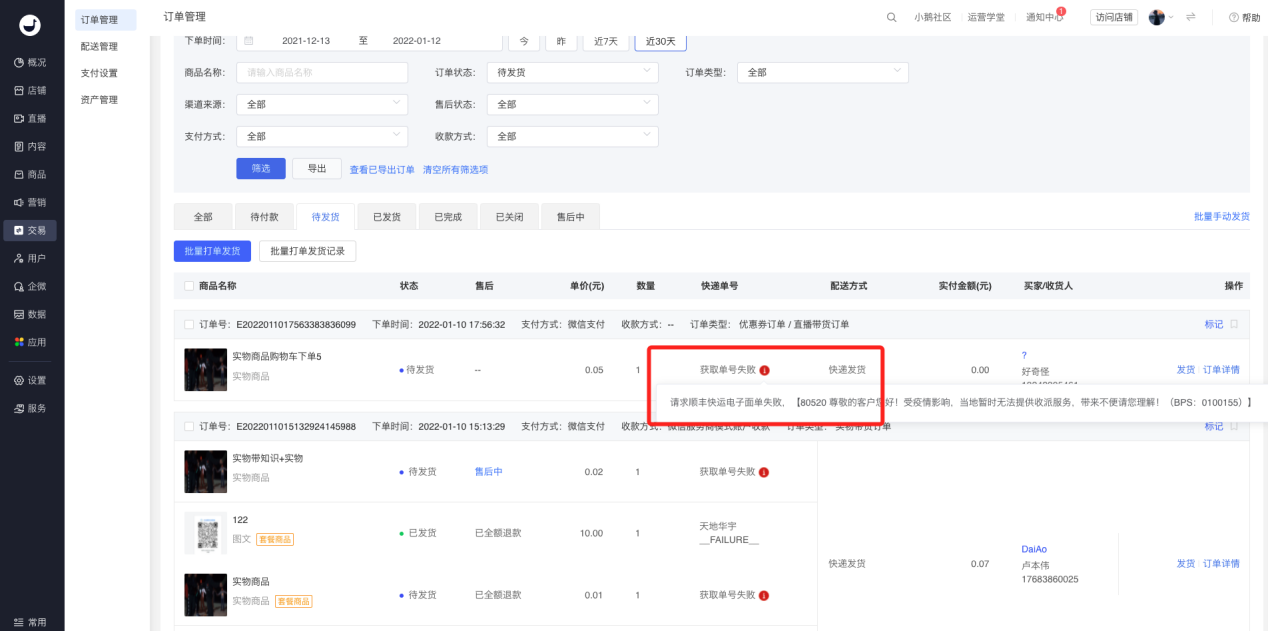Click the switch-account arrows icon in header
This screenshot has width=1268, height=631.
[1191, 17]
